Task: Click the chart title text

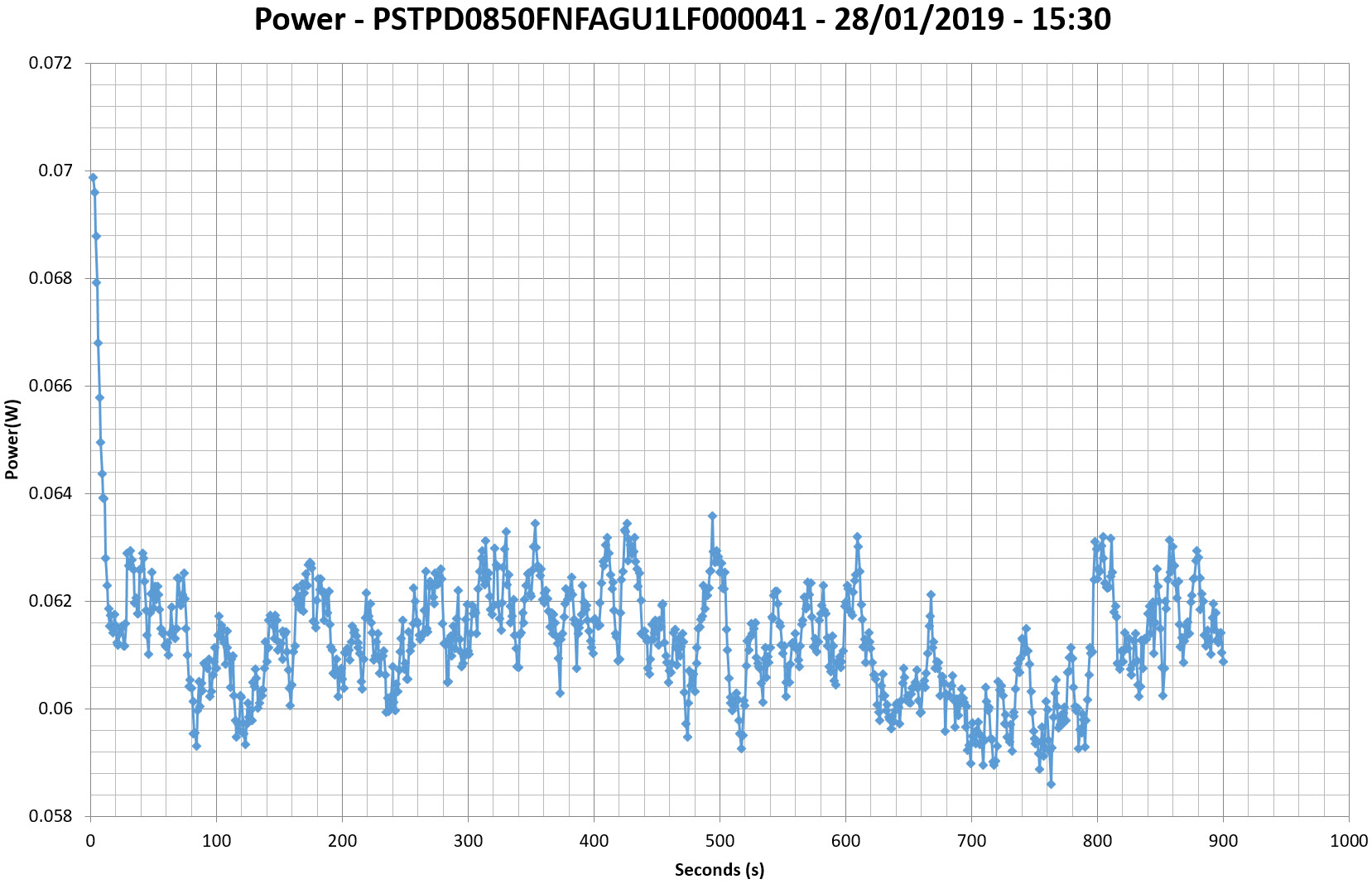Action: 682,19
